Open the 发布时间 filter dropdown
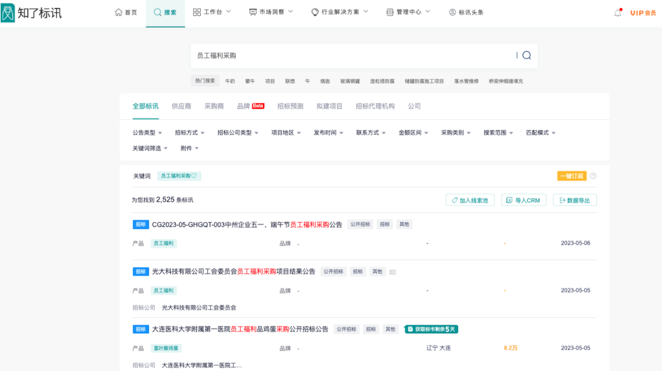This screenshot has width=662, height=371. 328,133
